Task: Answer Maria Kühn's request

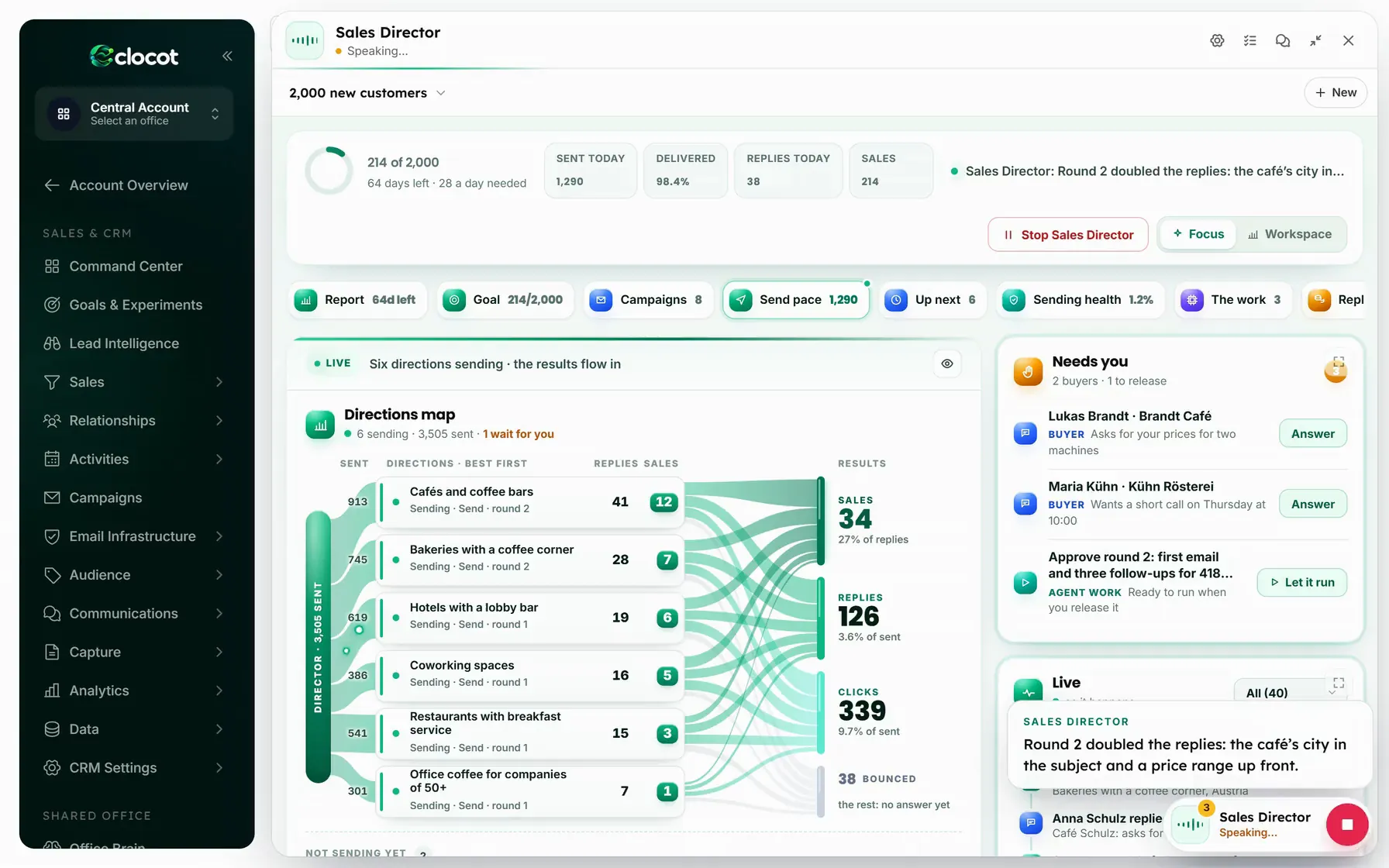Action: click(1313, 504)
